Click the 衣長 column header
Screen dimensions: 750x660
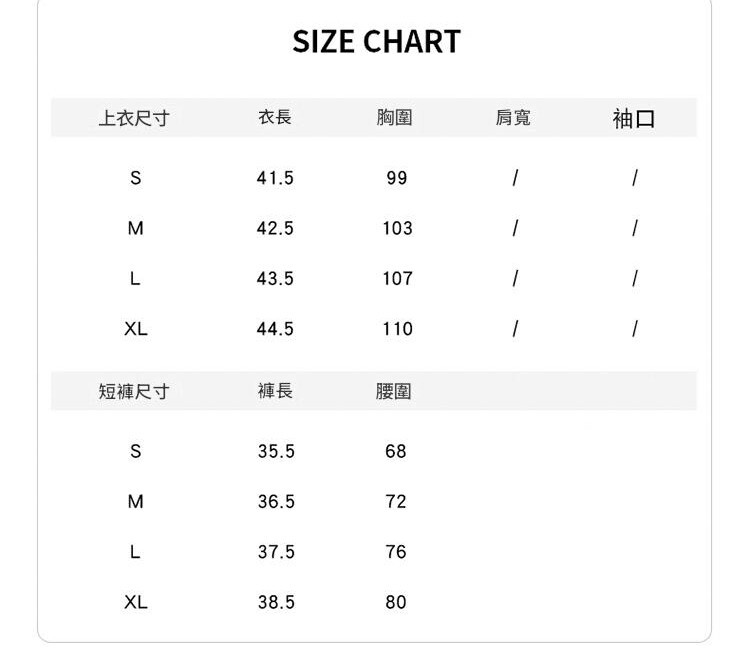pyautogui.click(x=275, y=117)
